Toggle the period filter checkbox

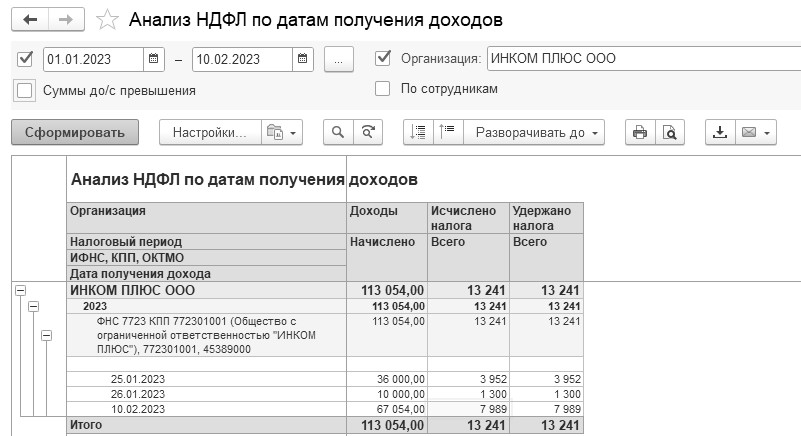pos(25,59)
